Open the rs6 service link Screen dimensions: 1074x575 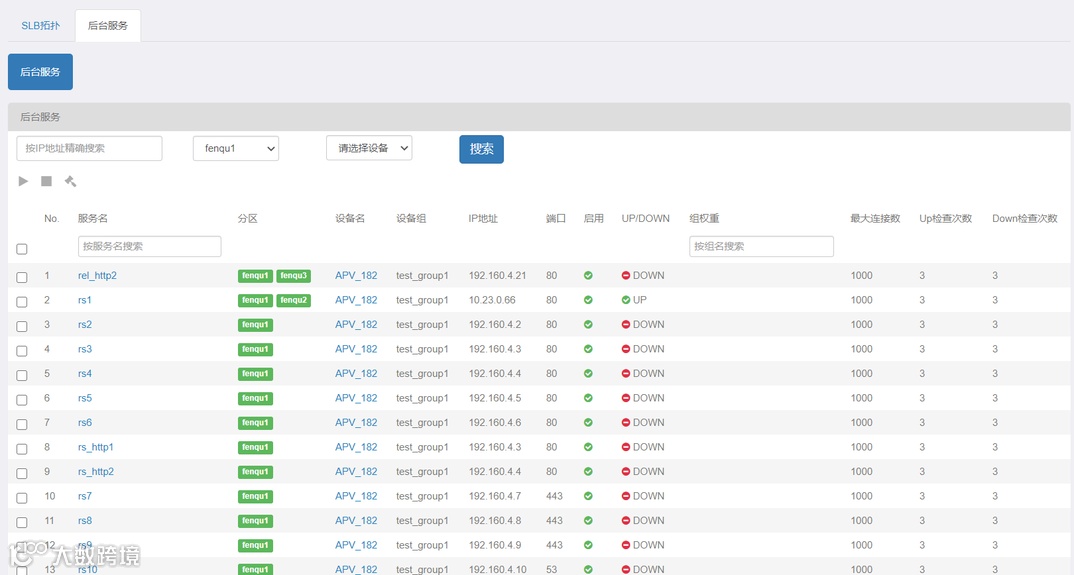click(85, 423)
